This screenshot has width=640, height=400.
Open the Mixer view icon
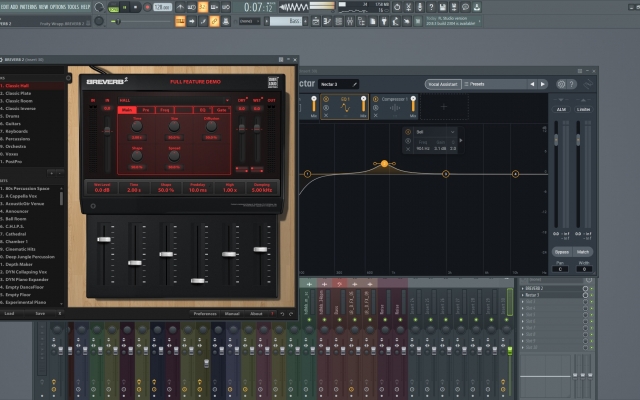pos(350,22)
